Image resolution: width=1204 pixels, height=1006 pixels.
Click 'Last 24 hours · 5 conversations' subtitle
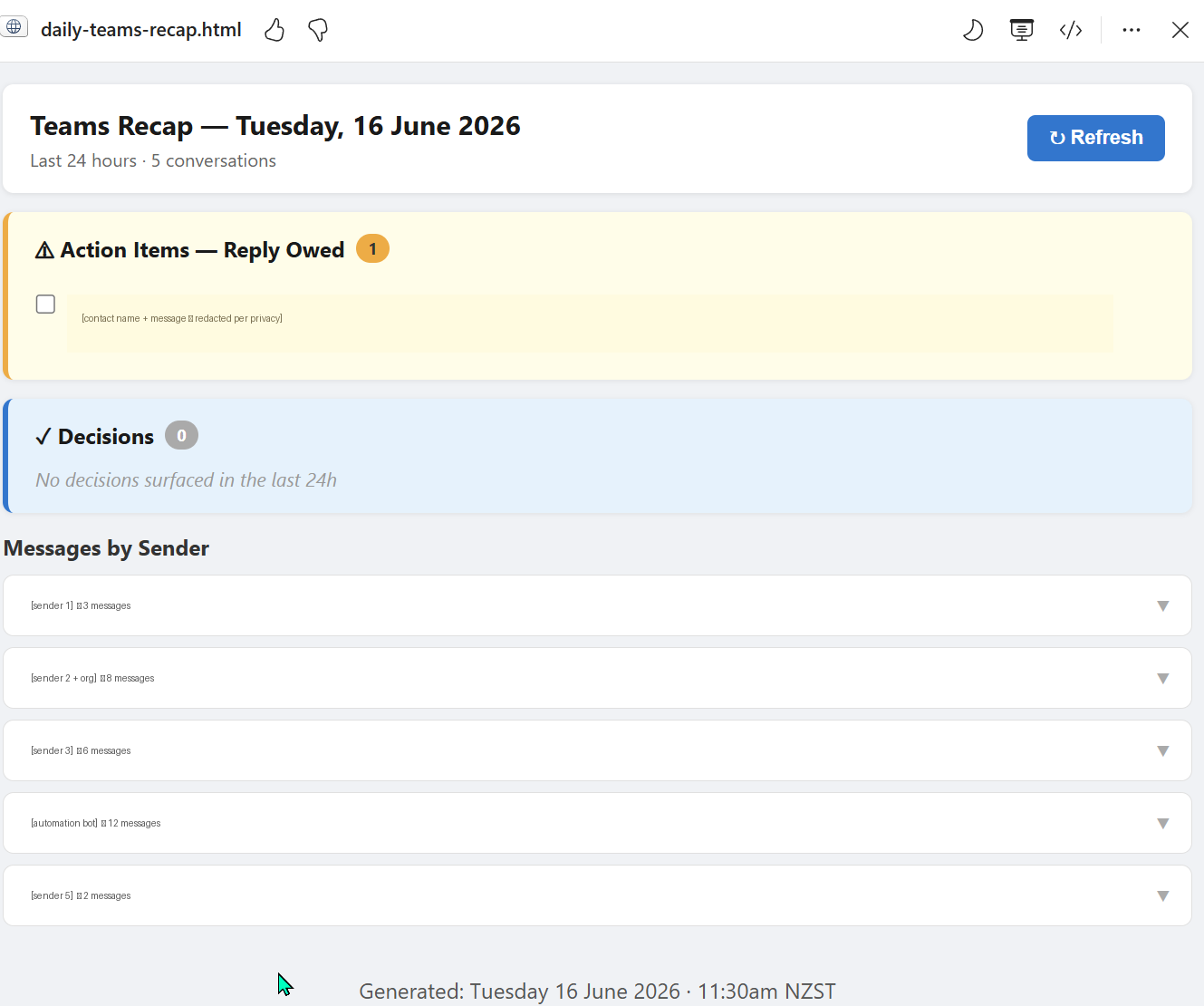tap(153, 160)
